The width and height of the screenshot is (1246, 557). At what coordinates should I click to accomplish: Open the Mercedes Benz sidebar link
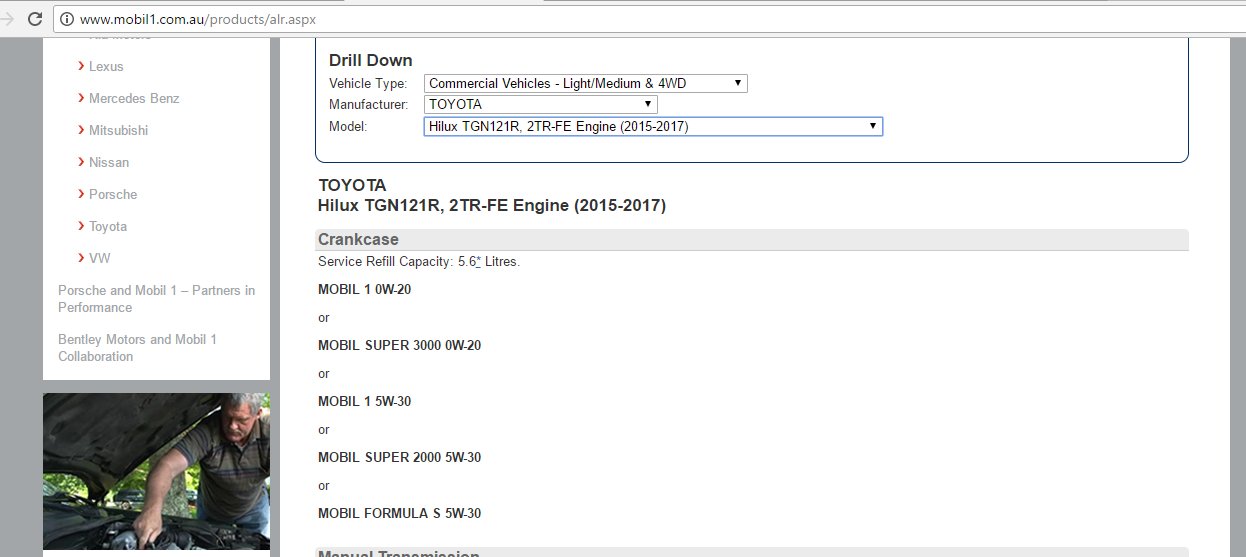134,98
